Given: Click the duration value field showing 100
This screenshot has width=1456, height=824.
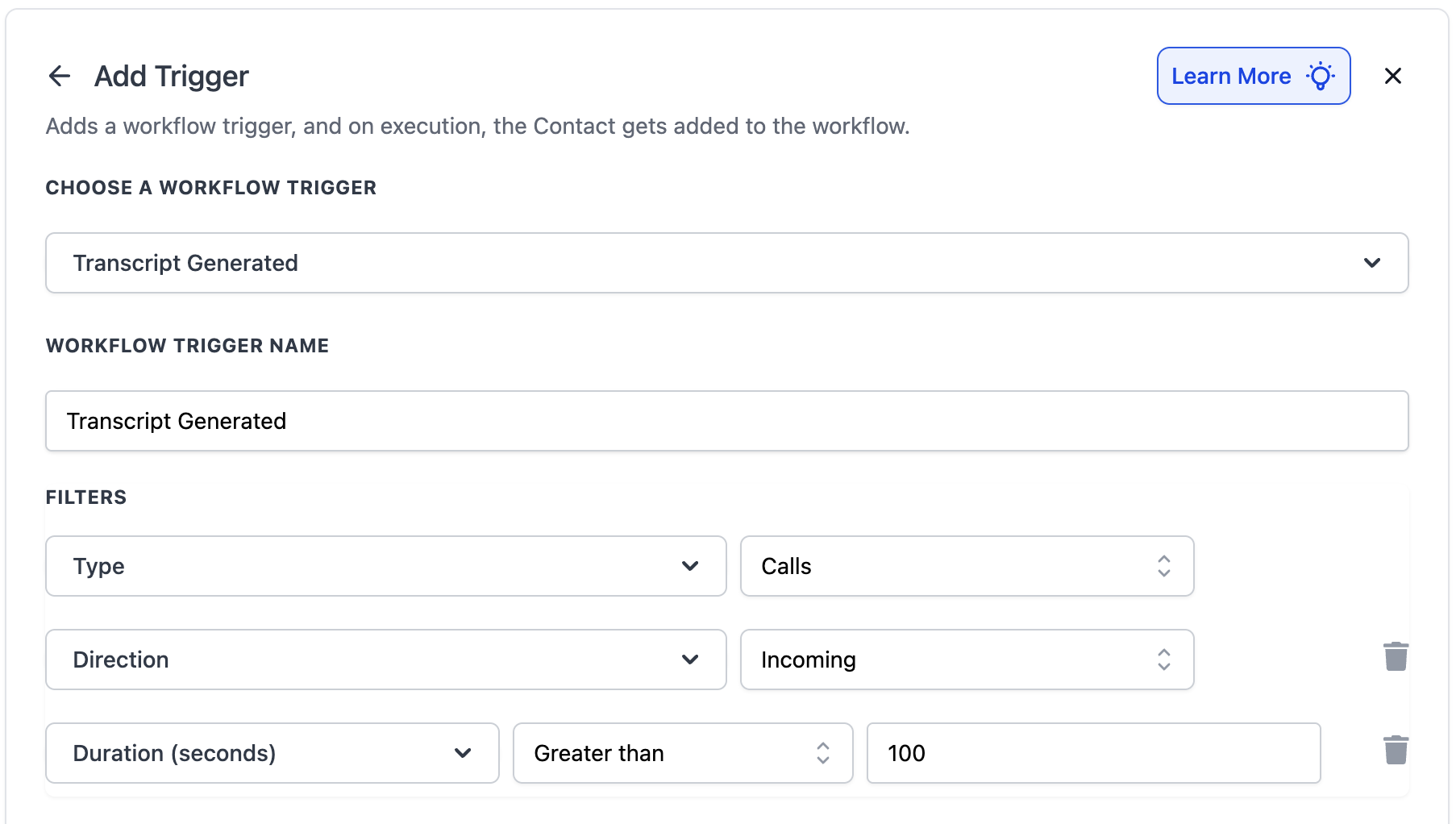Looking at the screenshot, I should tap(1092, 754).
